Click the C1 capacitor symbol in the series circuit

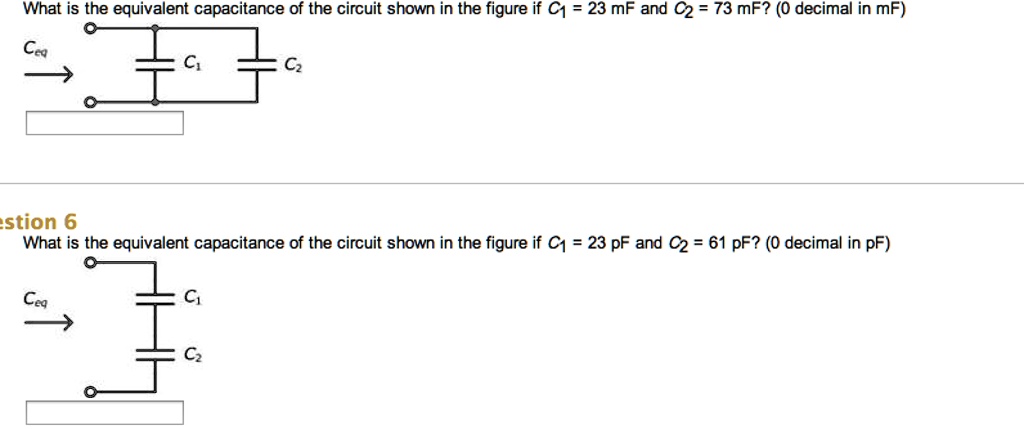coord(155,296)
